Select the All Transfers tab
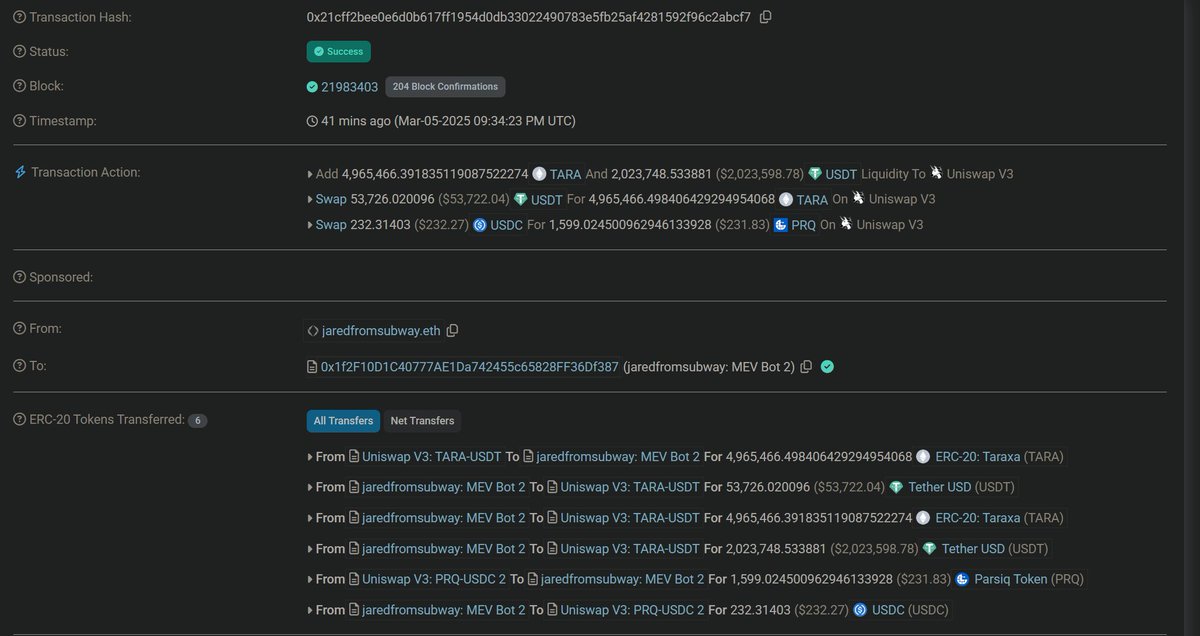Screen dimensions: 1200x636 click(343, 421)
